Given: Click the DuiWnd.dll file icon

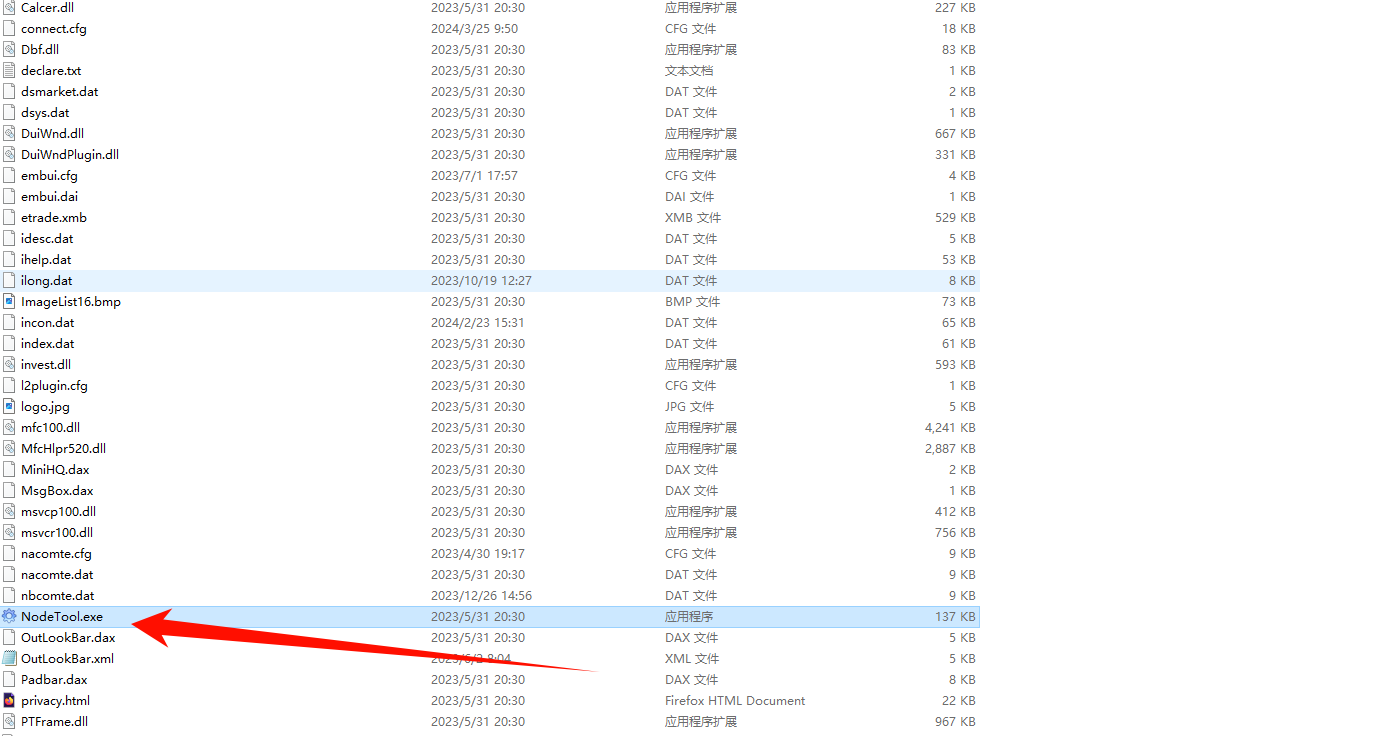Looking at the screenshot, I should coord(9,134).
